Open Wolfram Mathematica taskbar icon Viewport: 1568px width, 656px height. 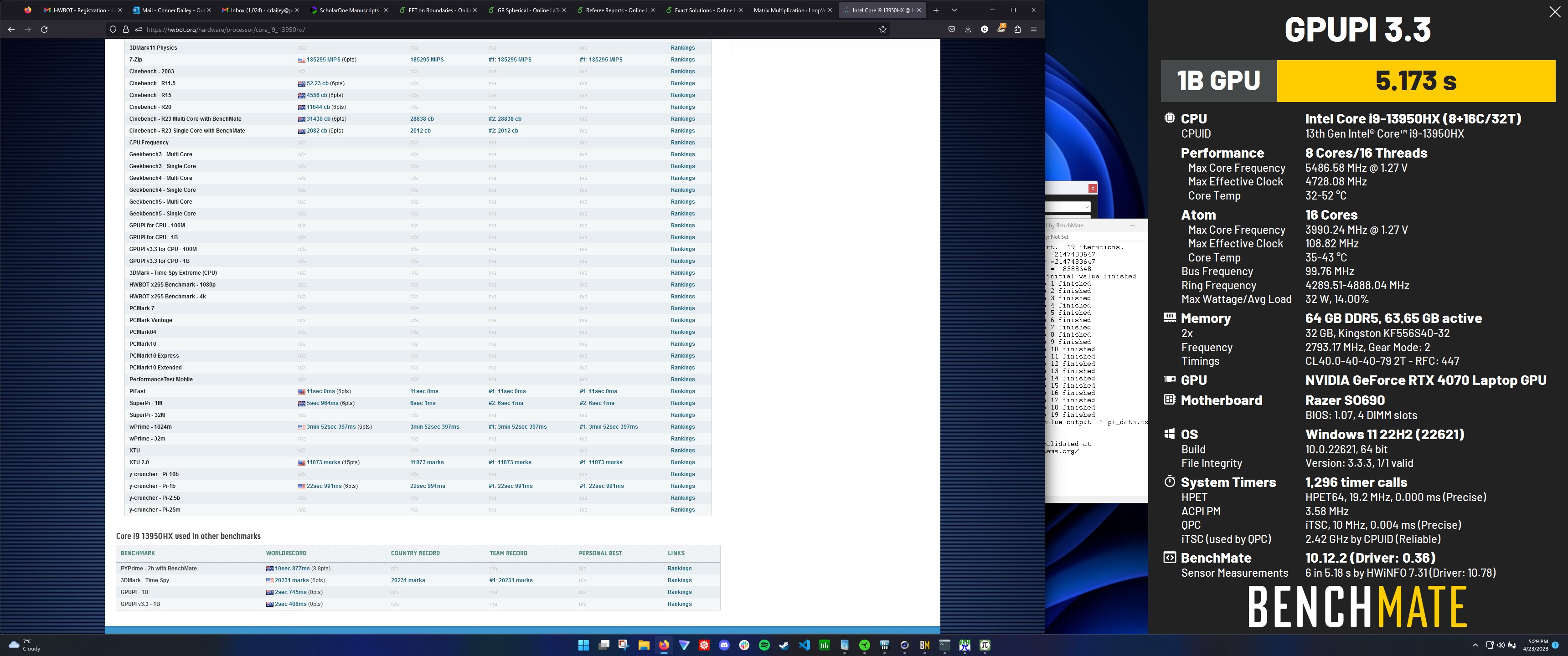click(704, 645)
